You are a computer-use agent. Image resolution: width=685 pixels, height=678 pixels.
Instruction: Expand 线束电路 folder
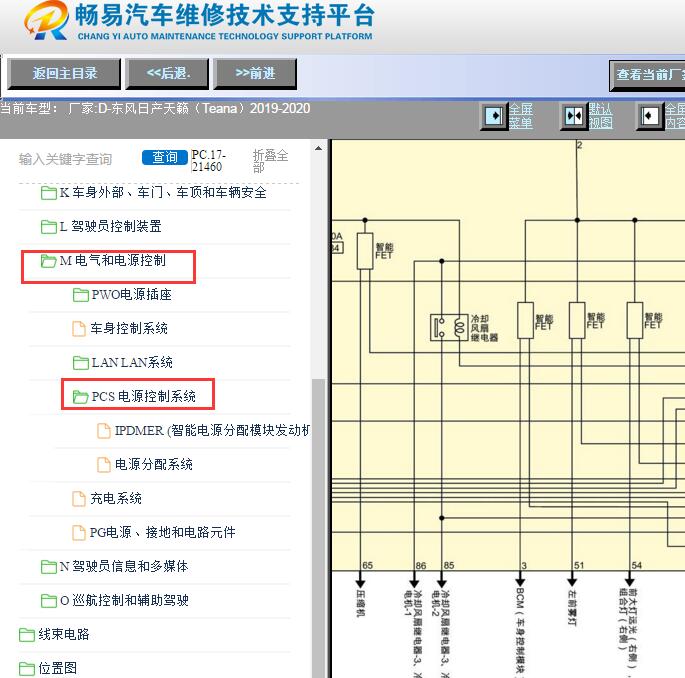(x=64, y=634)
